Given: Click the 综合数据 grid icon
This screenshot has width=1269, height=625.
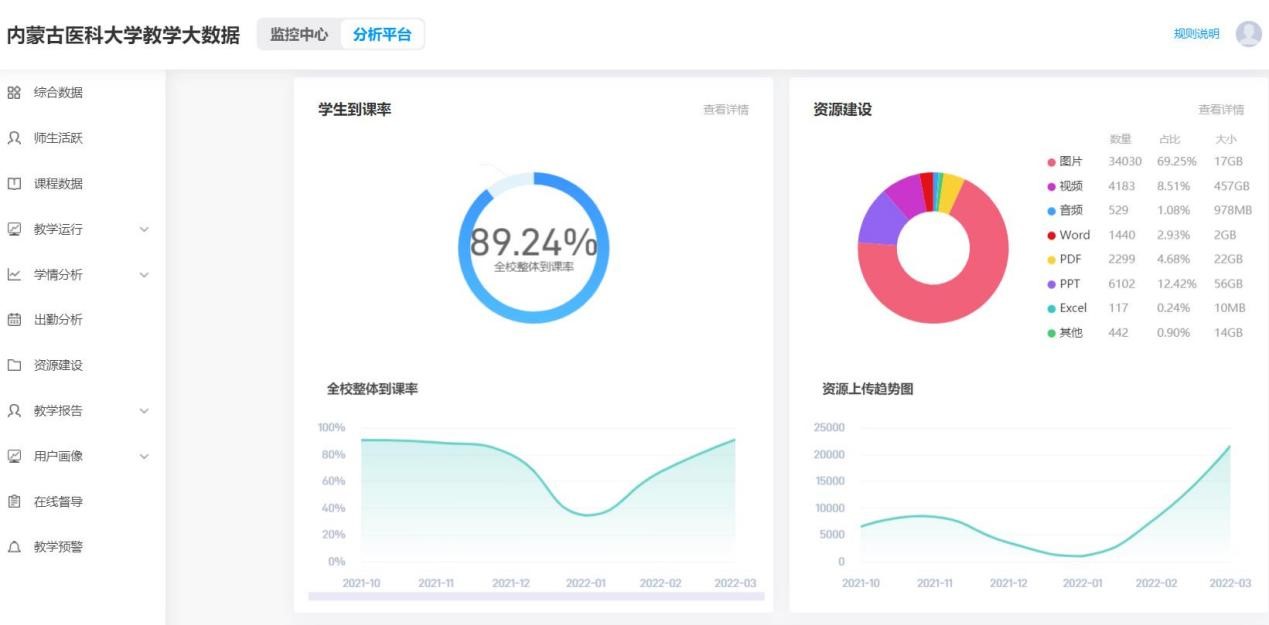Looking at the screenshot, I should (14, 93).
